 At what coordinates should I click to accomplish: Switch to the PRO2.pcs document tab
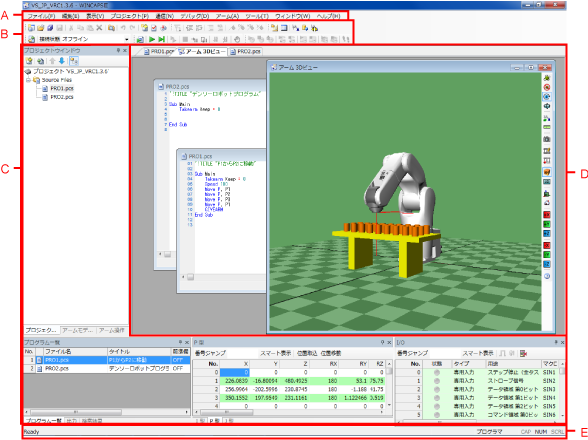coord(246,52)
